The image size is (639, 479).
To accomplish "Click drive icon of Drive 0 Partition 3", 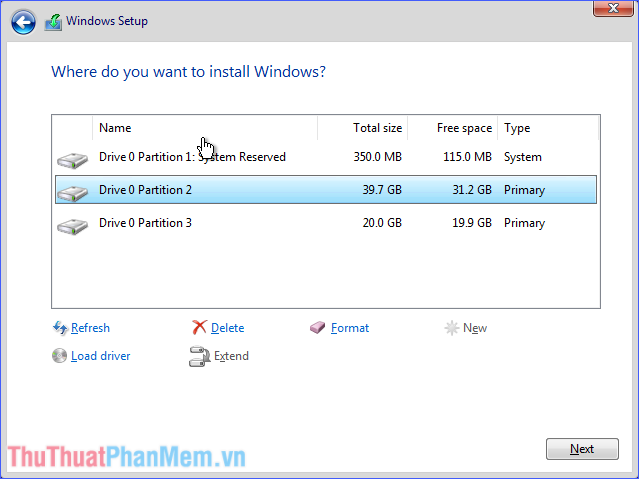I will (73, 226).
